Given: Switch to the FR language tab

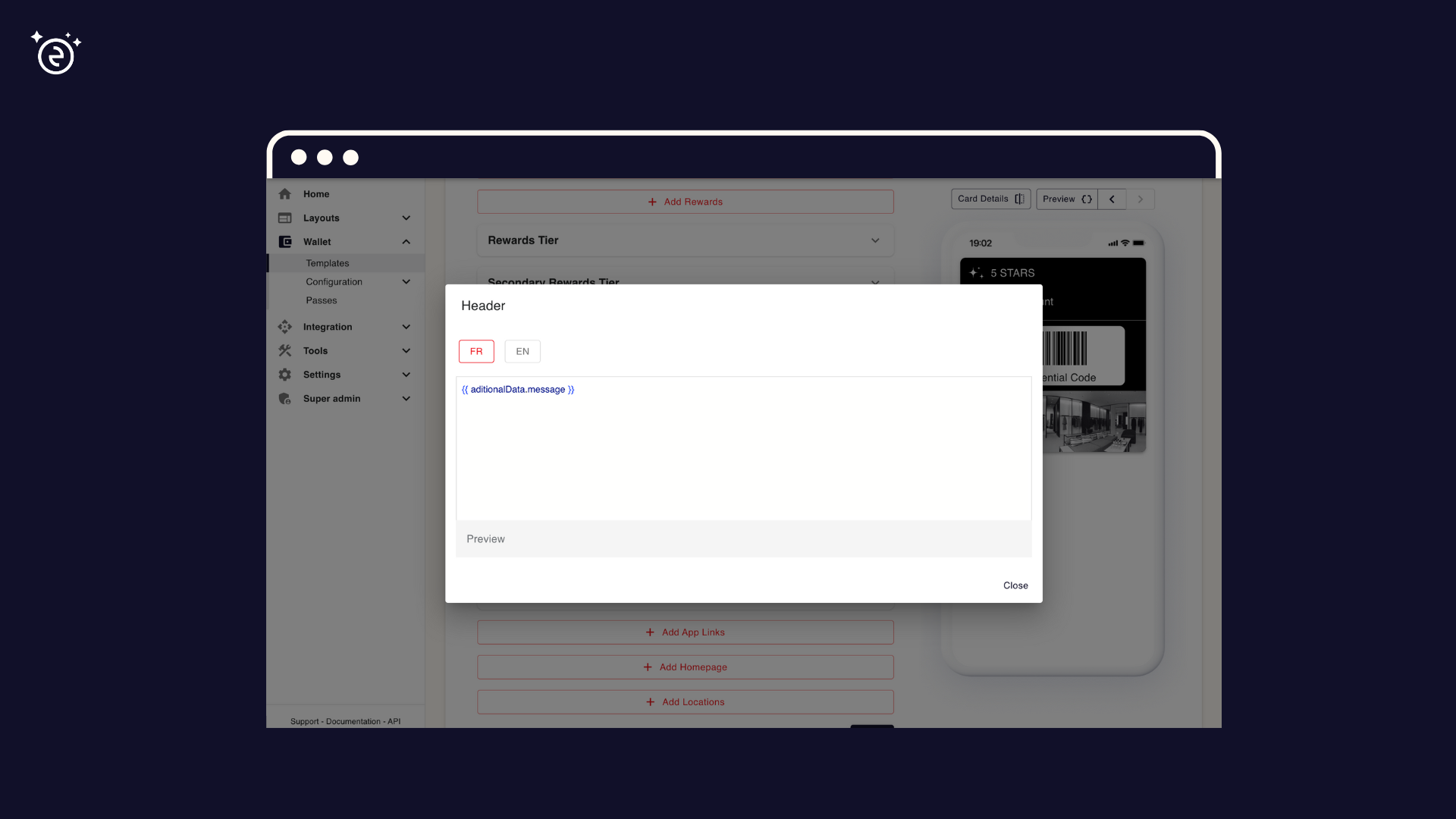Looking at the screenshot, I should coord(475,351).
